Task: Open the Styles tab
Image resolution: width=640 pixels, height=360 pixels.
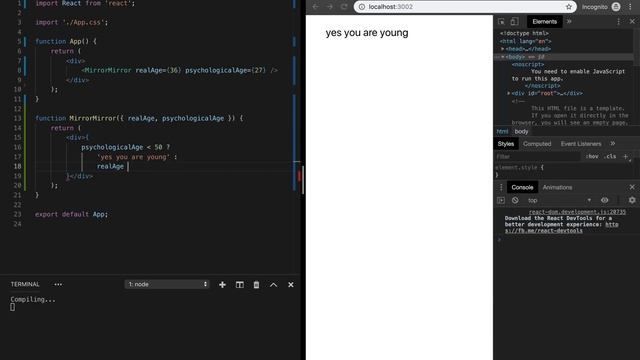Action: coord(506,144)
